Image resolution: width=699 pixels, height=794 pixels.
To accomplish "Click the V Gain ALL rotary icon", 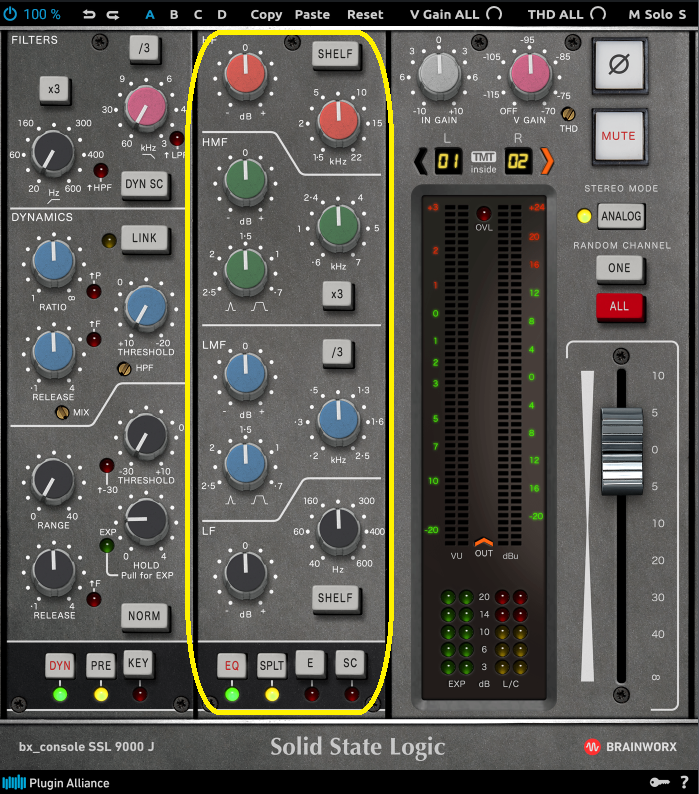I will pyautogui.click(x=494, y=14).
